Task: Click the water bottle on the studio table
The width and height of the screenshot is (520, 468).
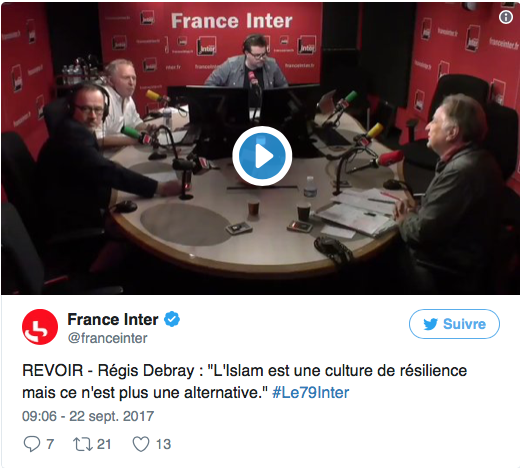Action: click(310, 186)
